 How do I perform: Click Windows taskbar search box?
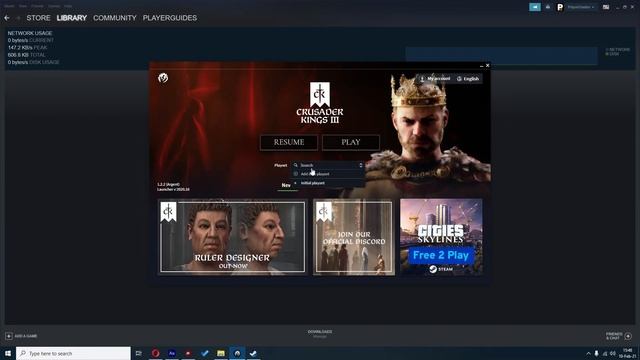[73, 353]
